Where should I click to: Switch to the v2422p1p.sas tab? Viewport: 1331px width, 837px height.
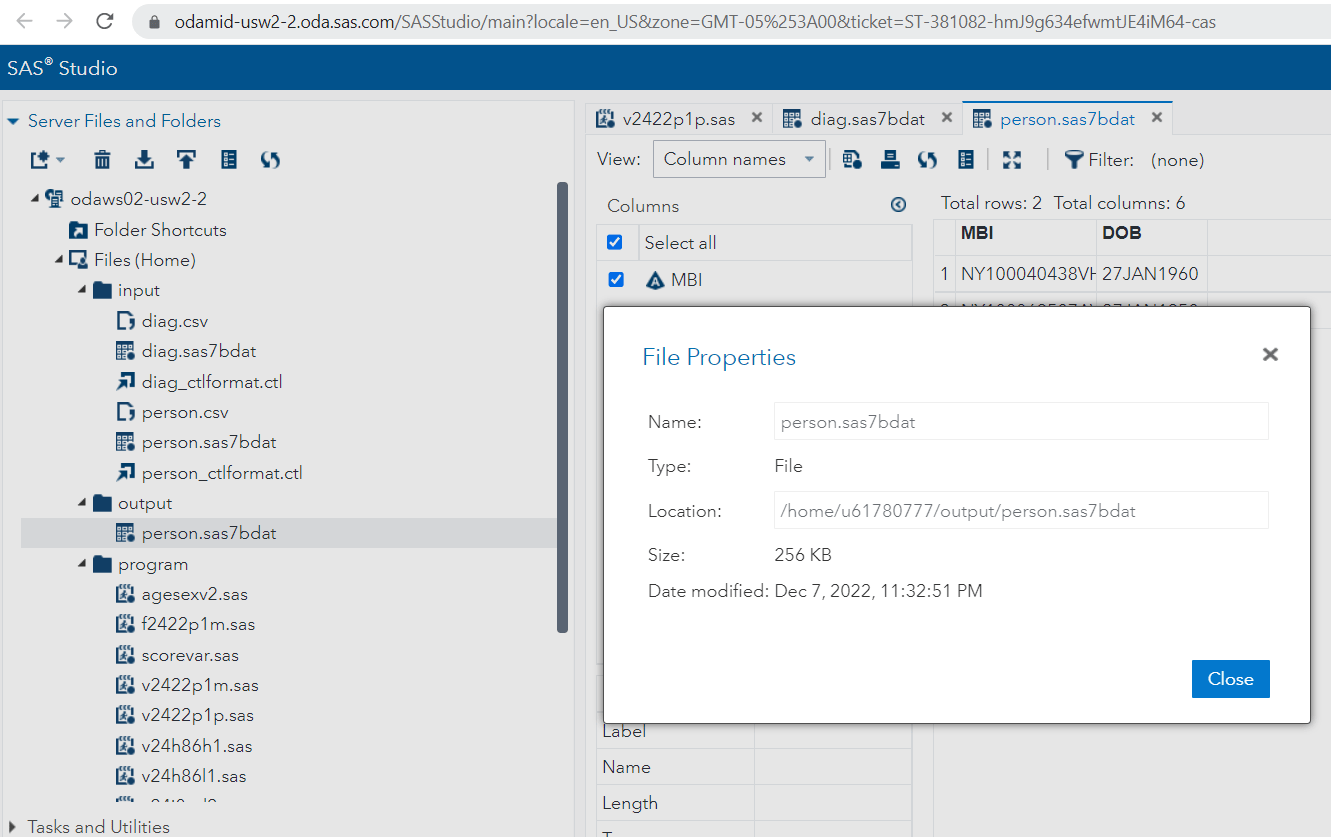[679, 117]
